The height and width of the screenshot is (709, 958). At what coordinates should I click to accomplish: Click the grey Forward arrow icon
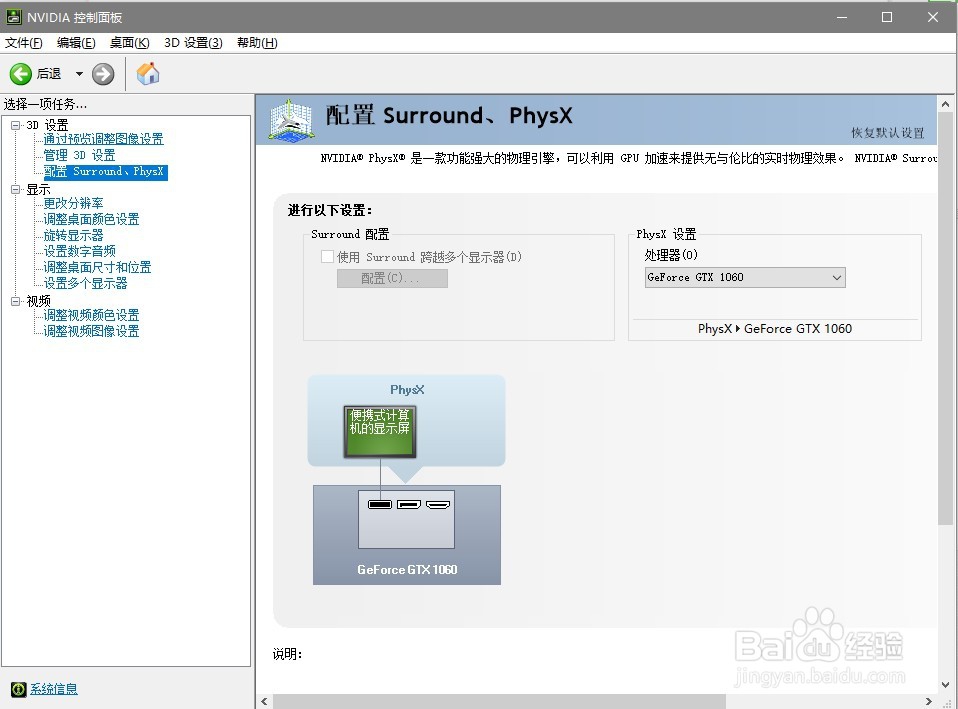[103, 74]
